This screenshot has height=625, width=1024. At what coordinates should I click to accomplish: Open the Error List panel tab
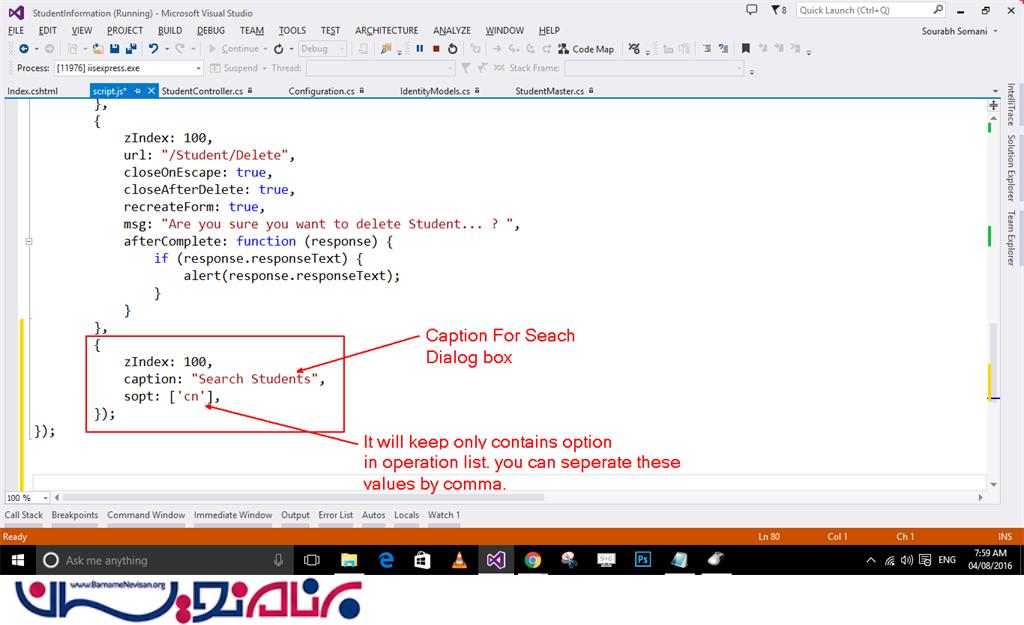335,515
